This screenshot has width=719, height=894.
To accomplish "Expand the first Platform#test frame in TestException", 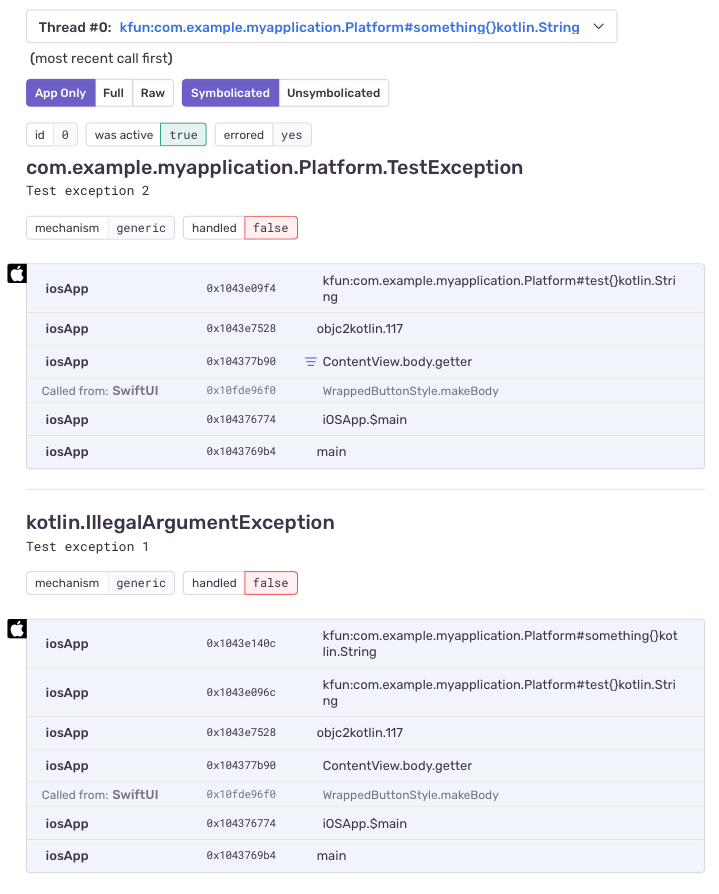I will 365,288.
